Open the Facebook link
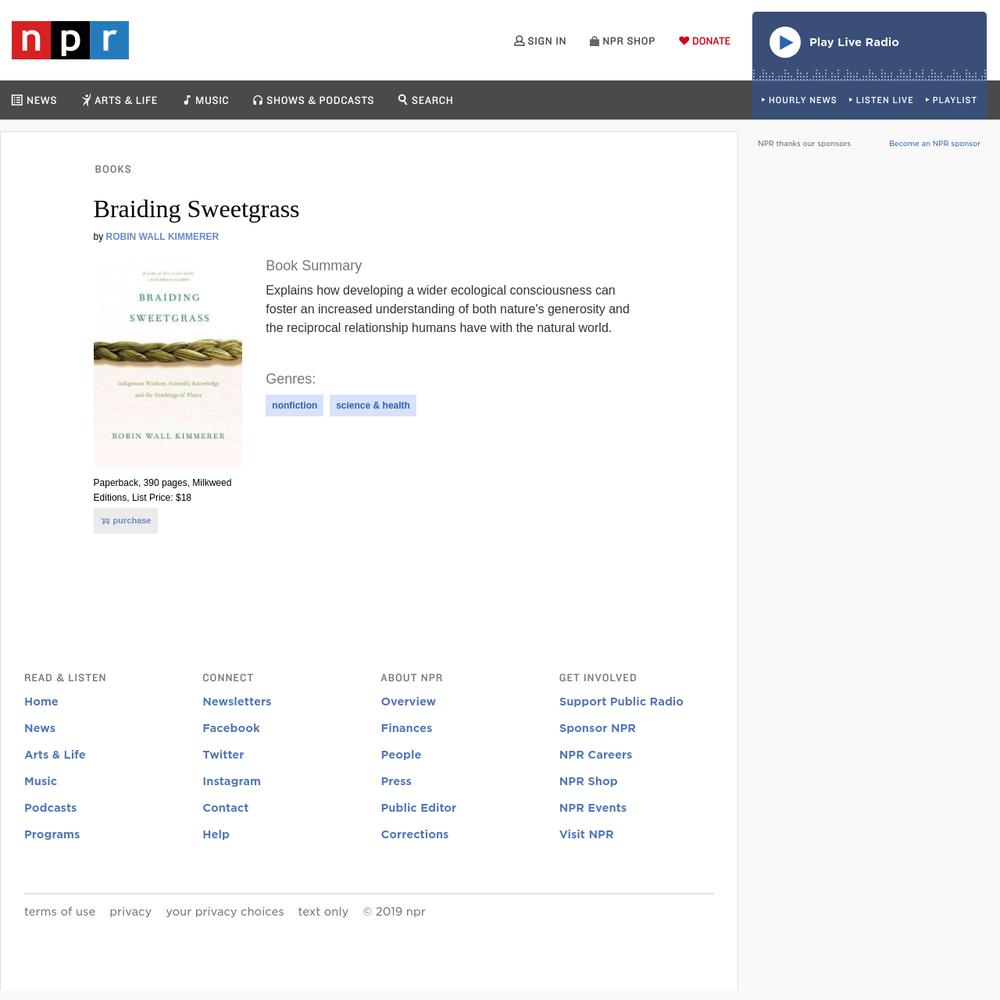 tap(231, 728)
